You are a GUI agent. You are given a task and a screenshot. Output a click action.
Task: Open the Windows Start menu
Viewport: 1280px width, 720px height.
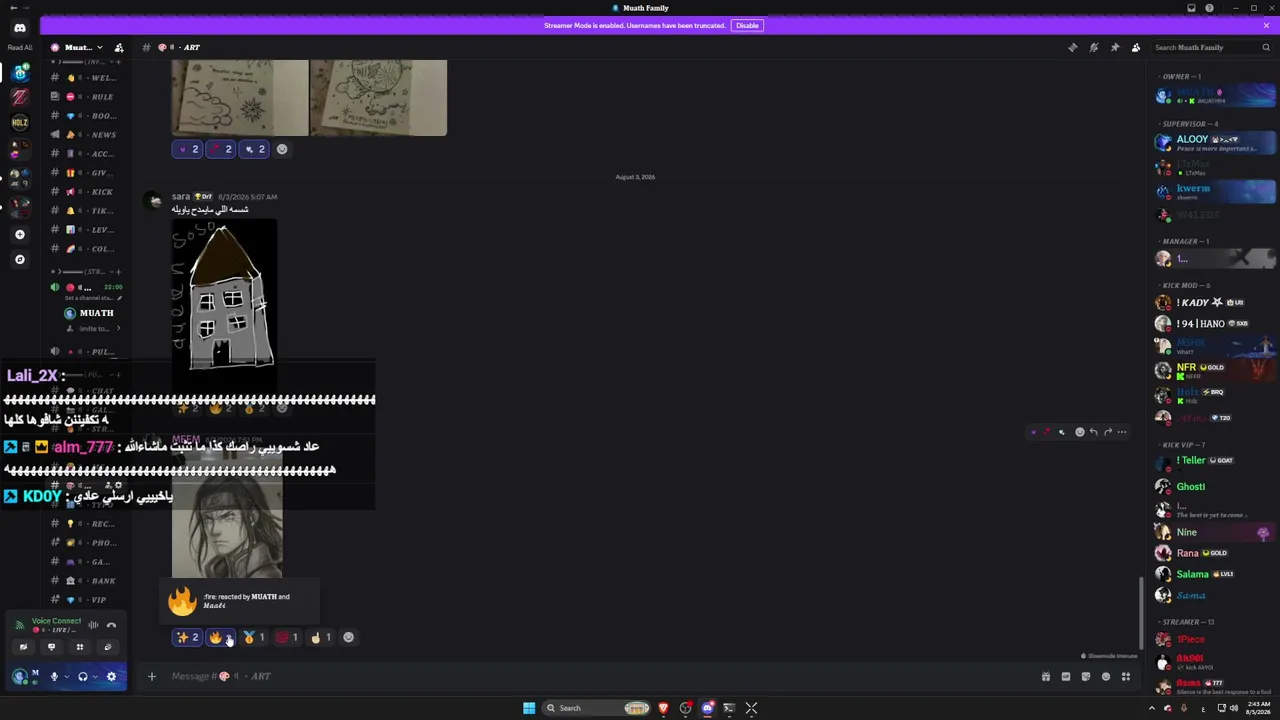pyautogui.click(x=529, y=708)
